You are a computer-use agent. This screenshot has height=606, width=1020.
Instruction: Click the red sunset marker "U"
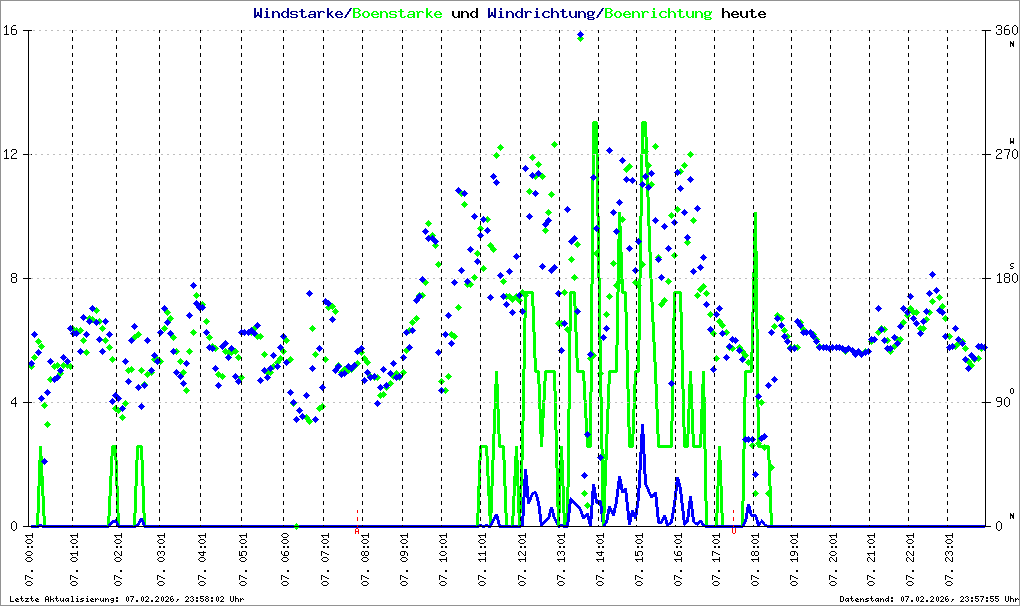(x=734, y=531)
